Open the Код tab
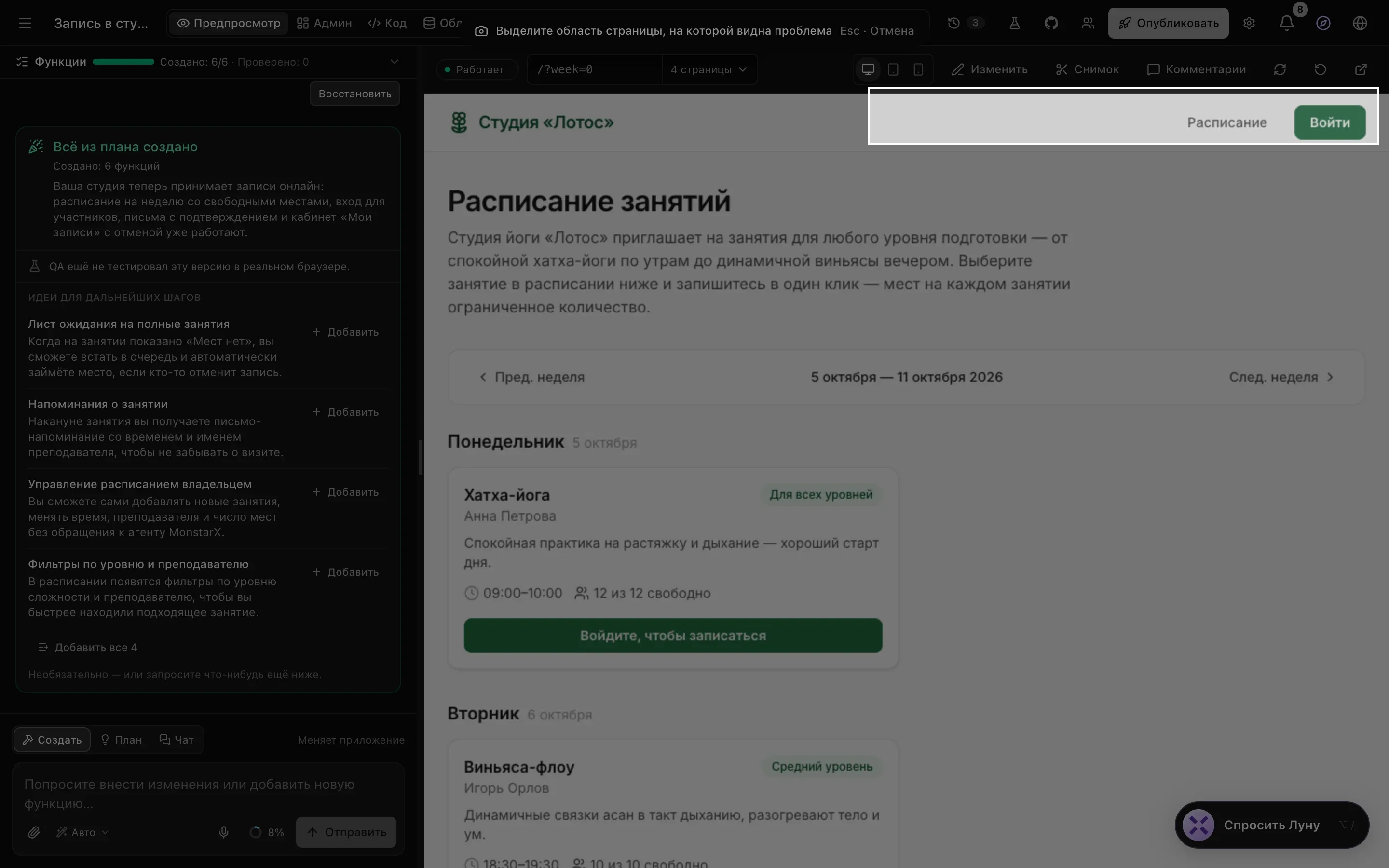 [387, 23]
